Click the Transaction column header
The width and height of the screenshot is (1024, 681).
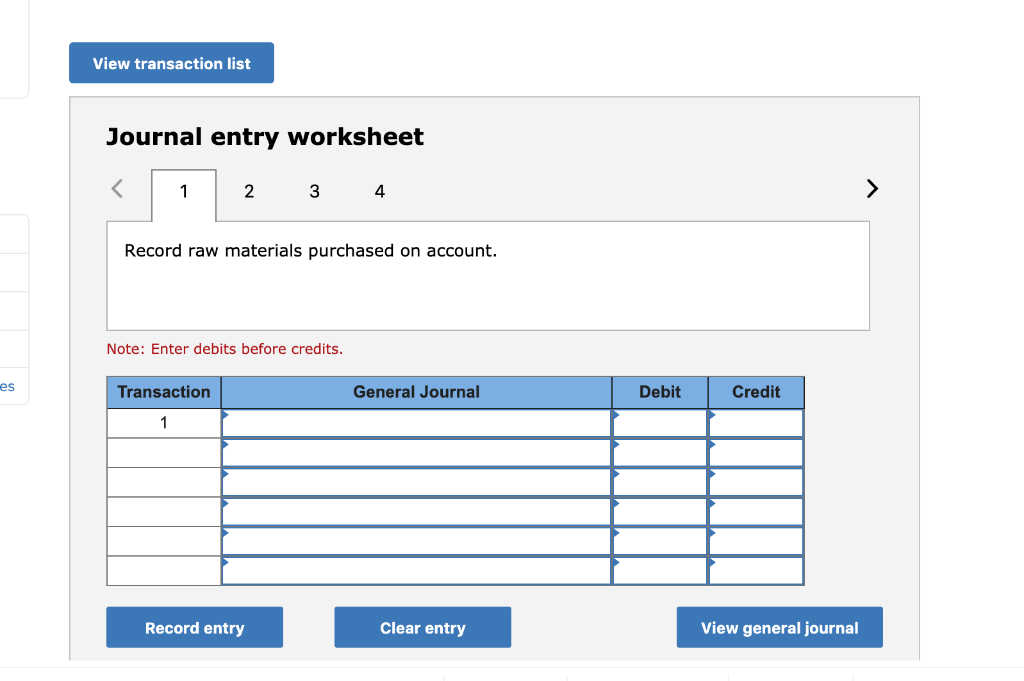[x=164, y=392]
